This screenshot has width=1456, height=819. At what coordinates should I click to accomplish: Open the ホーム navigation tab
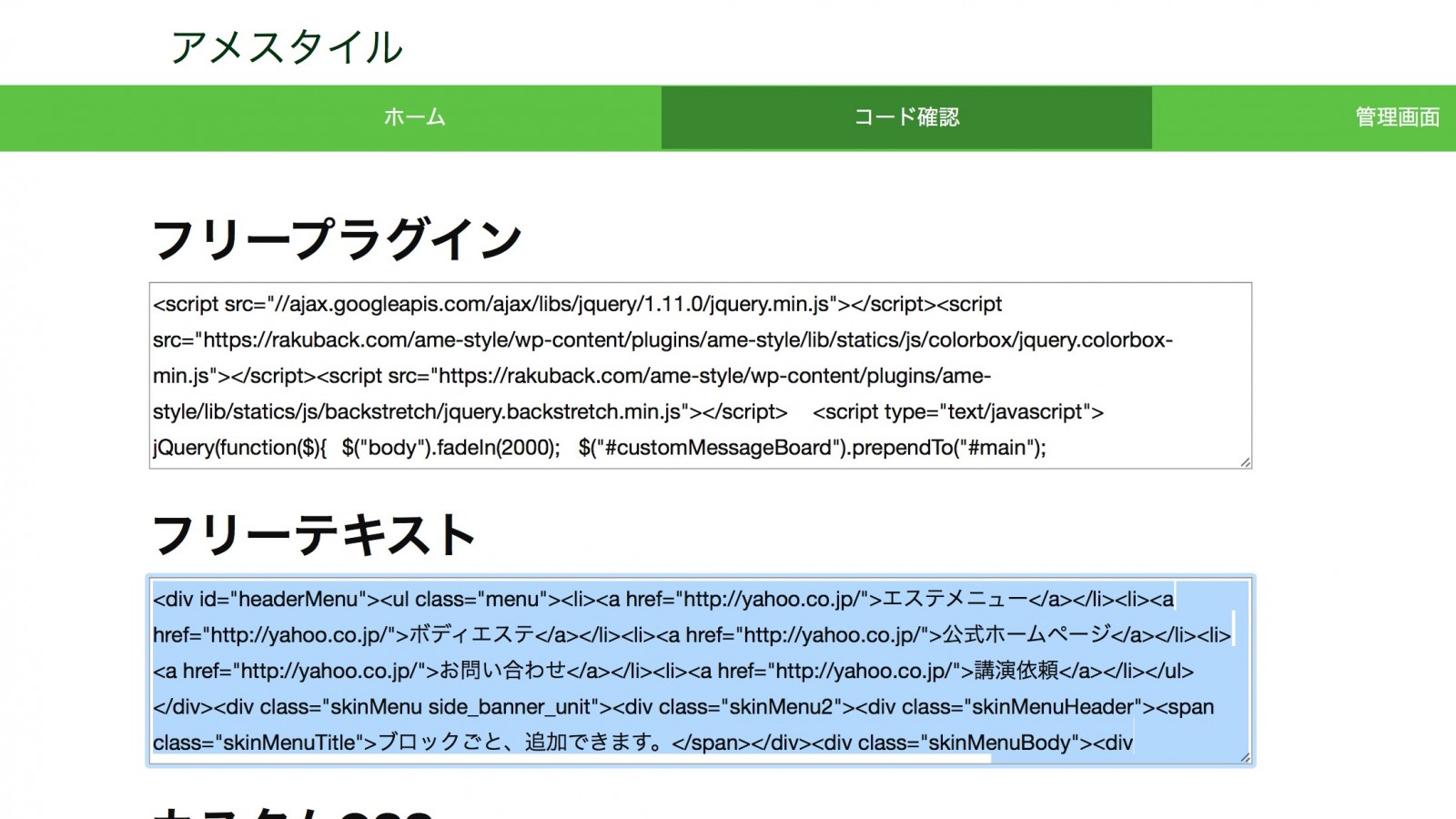coord(414,117)
